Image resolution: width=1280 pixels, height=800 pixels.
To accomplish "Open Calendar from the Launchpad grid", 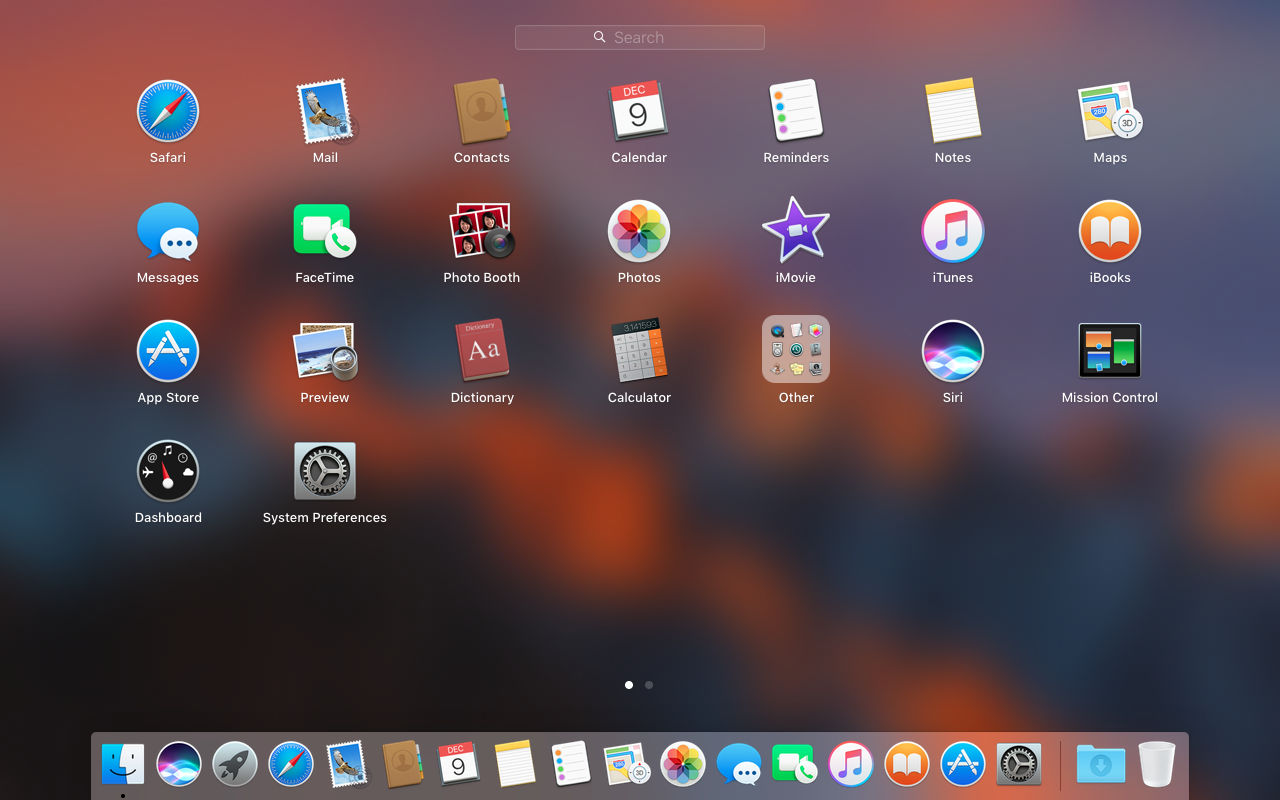I will click(639, 111).
